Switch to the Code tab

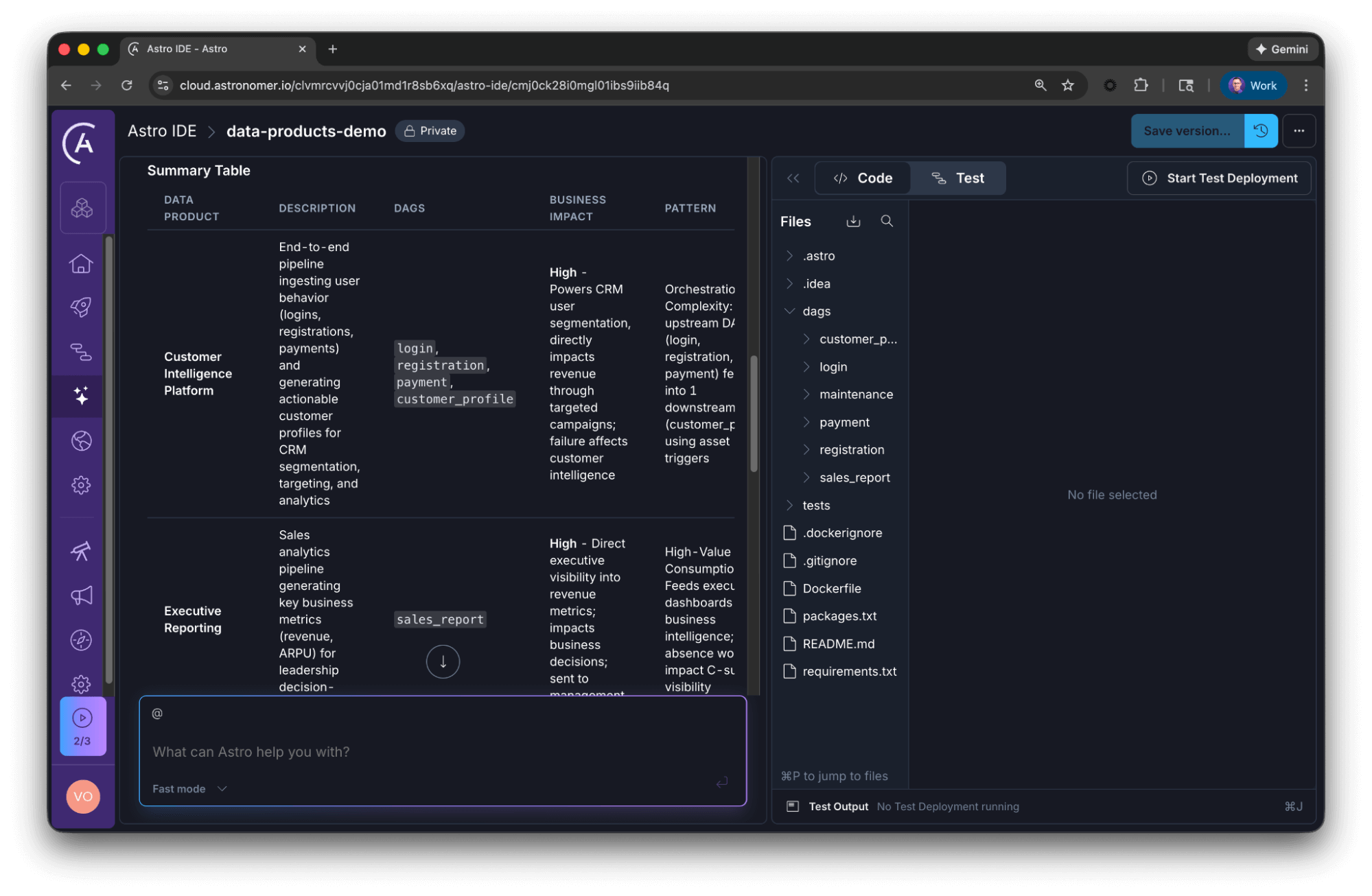863,178
